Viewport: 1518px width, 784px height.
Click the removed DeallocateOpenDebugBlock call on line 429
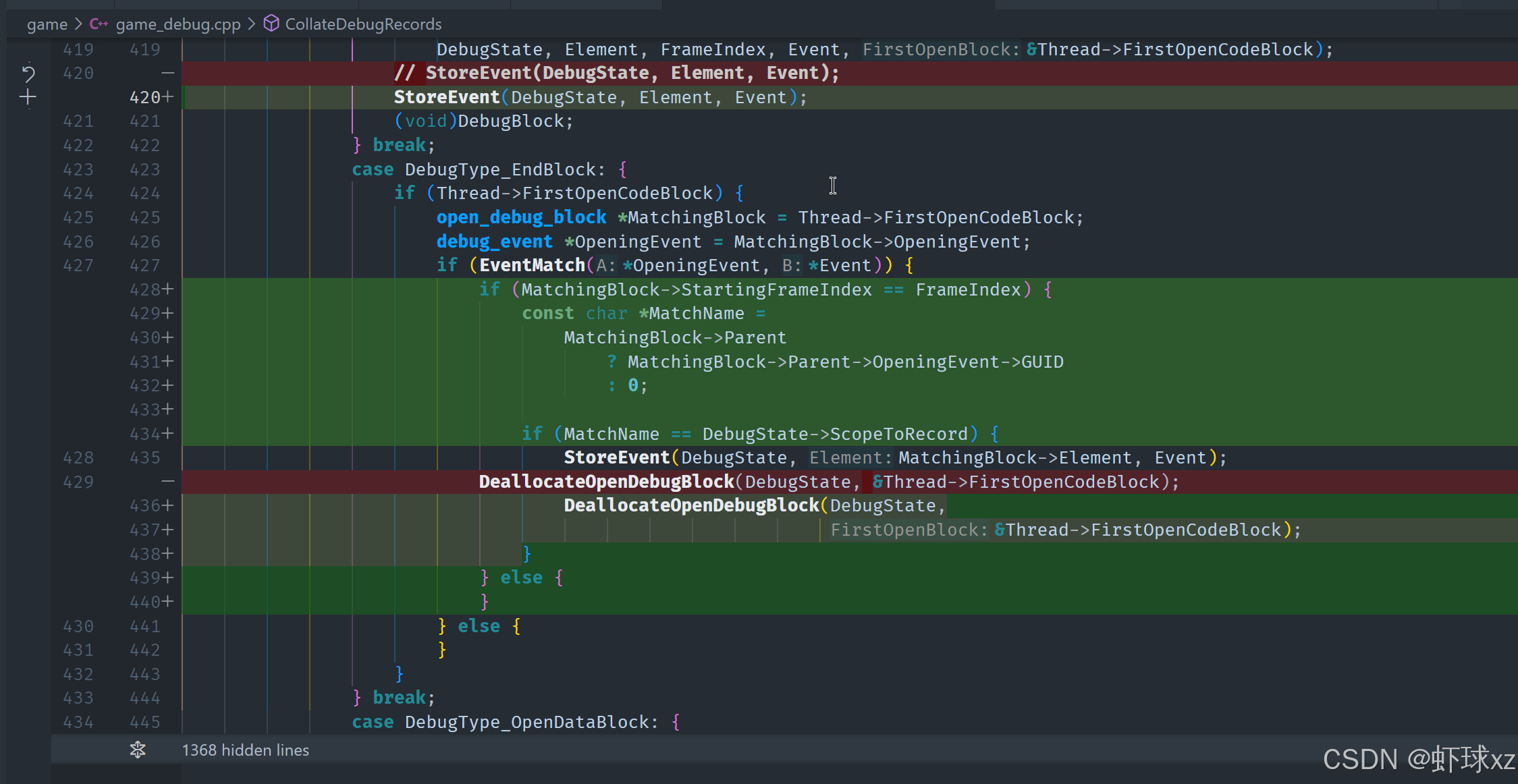point(606,482)
